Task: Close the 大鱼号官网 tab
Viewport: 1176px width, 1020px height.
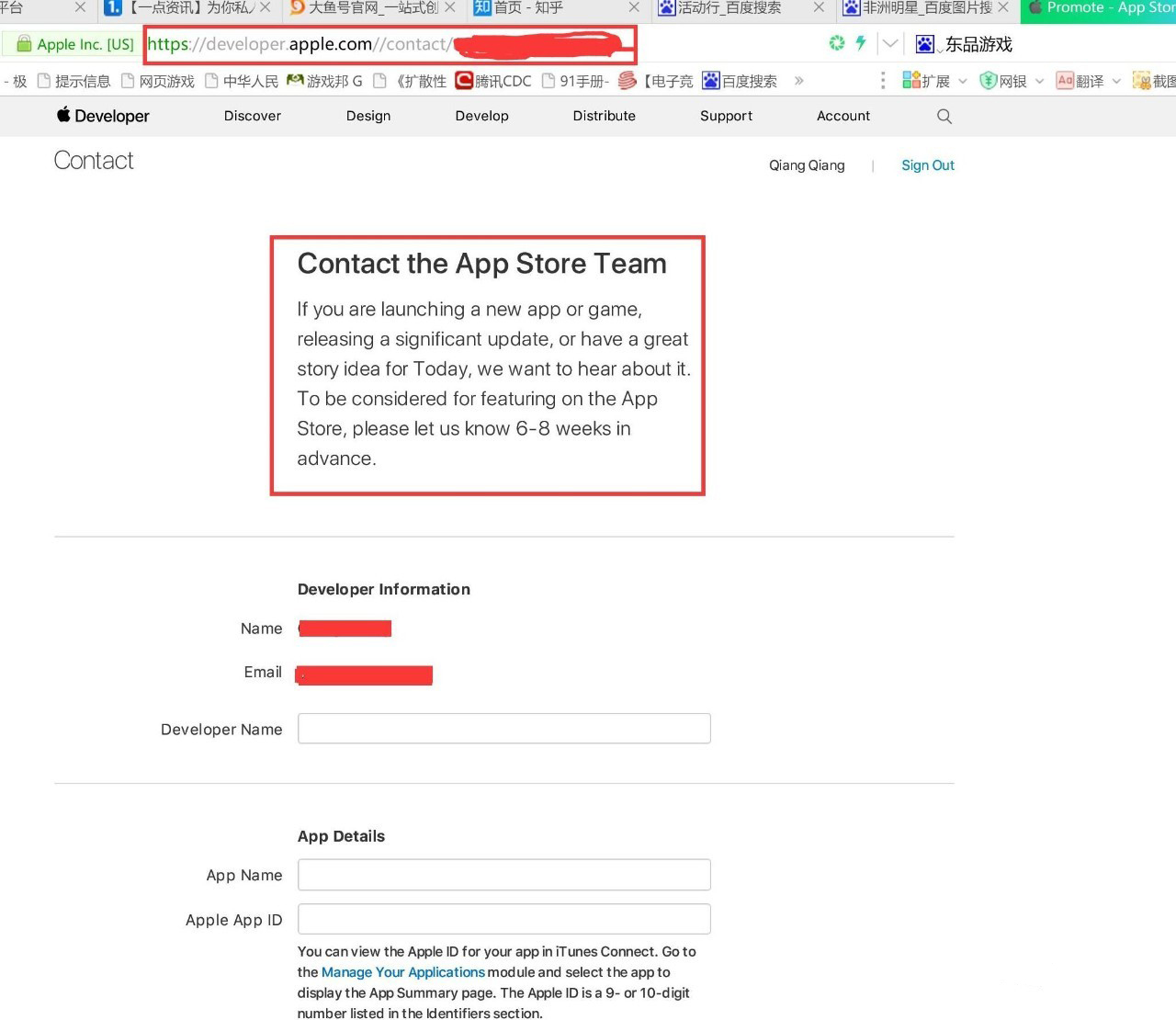Action: click(450, 7)
